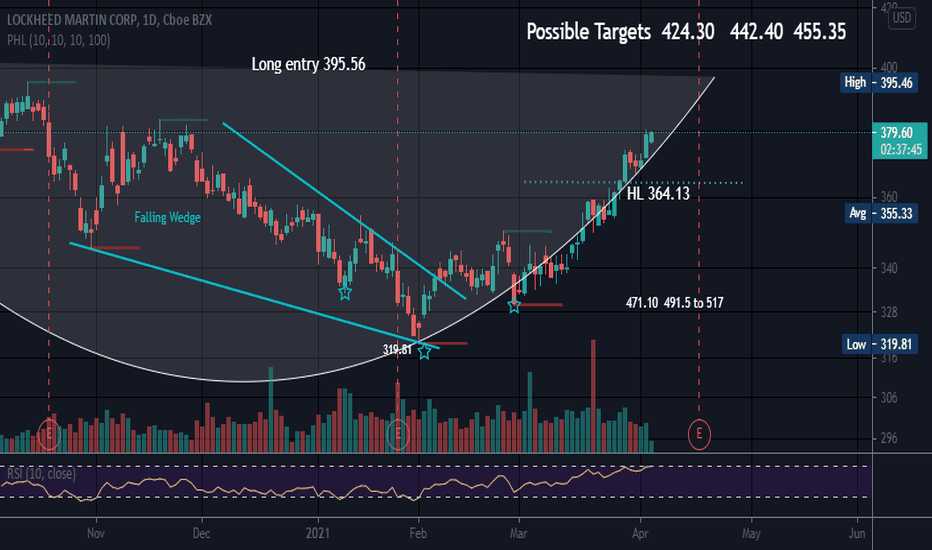Click the 400 price scale label

pyautogui.click(x=889, y=68)
